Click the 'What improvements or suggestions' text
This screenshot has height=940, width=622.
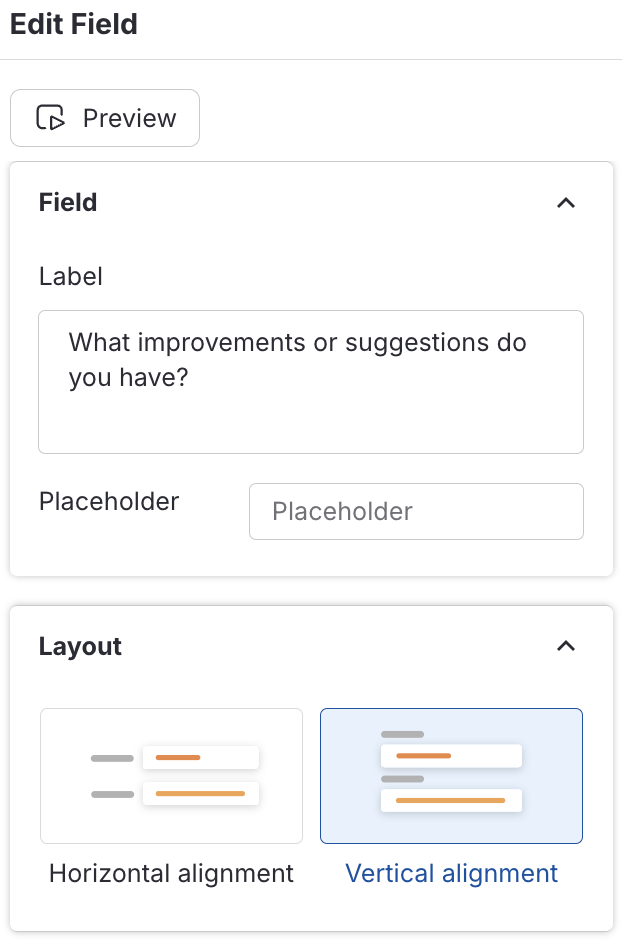click(297, 343)
